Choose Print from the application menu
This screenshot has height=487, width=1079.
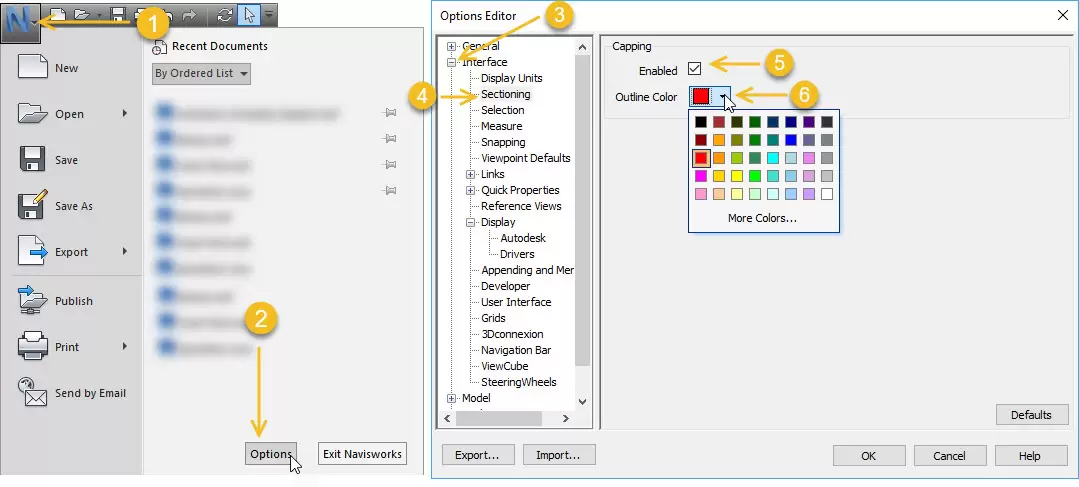[66, 347]
